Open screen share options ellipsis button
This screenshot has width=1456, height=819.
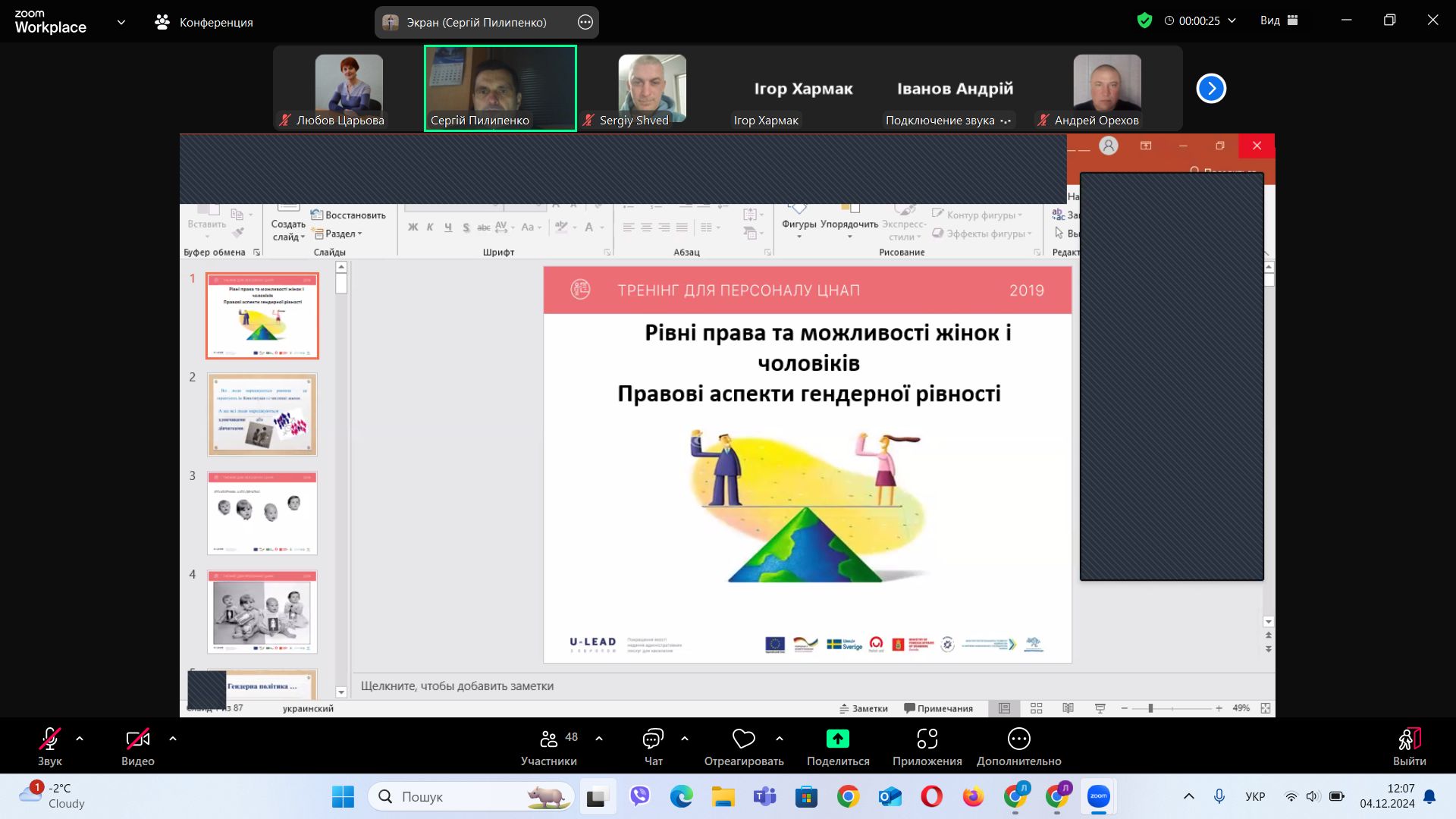(x=585, y=22)
